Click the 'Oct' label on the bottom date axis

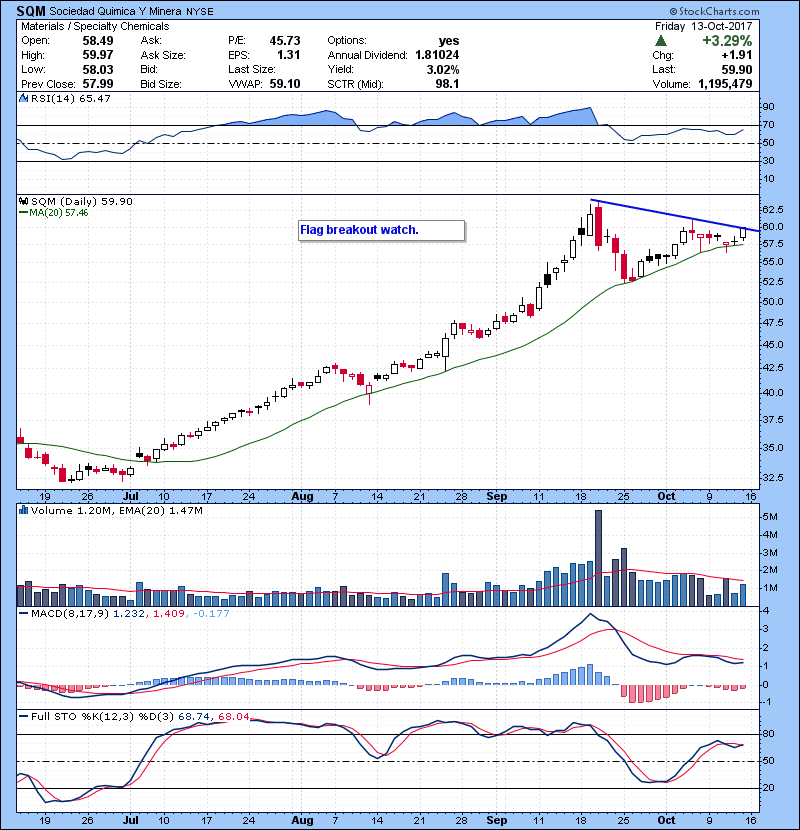[x=666, y=820]
